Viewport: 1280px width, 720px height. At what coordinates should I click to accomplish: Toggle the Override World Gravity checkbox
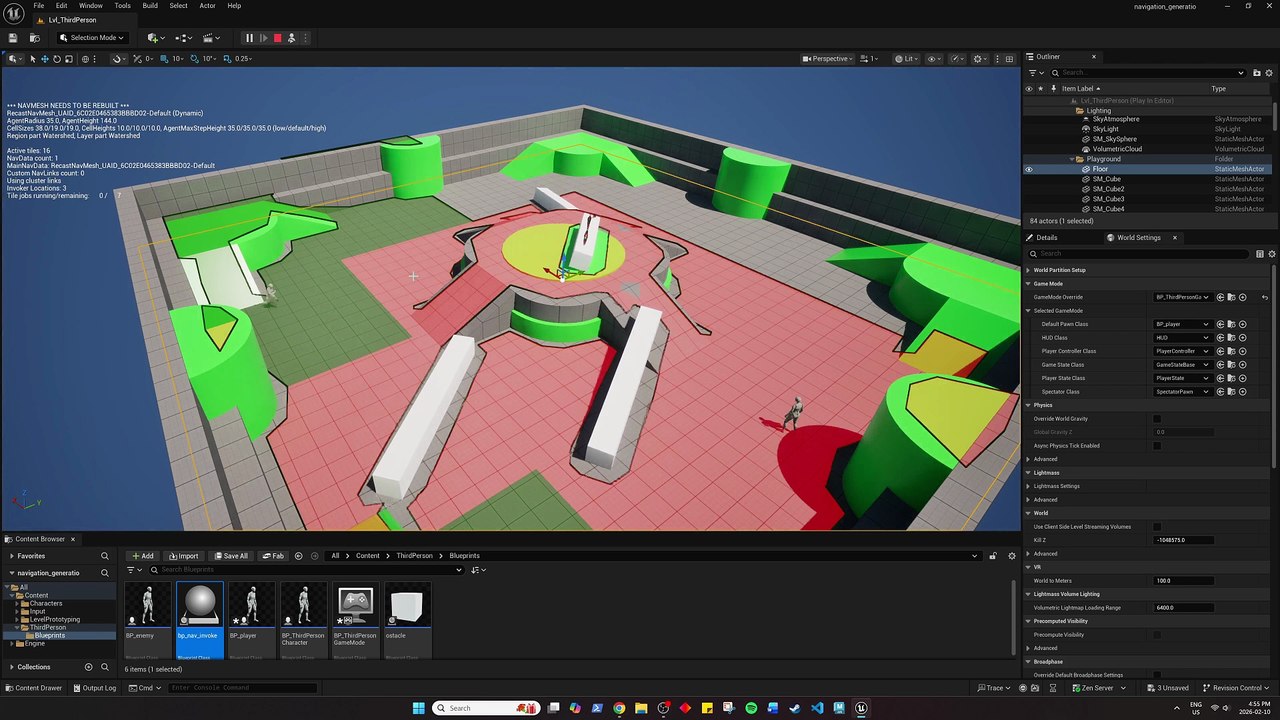[1157, 419]
